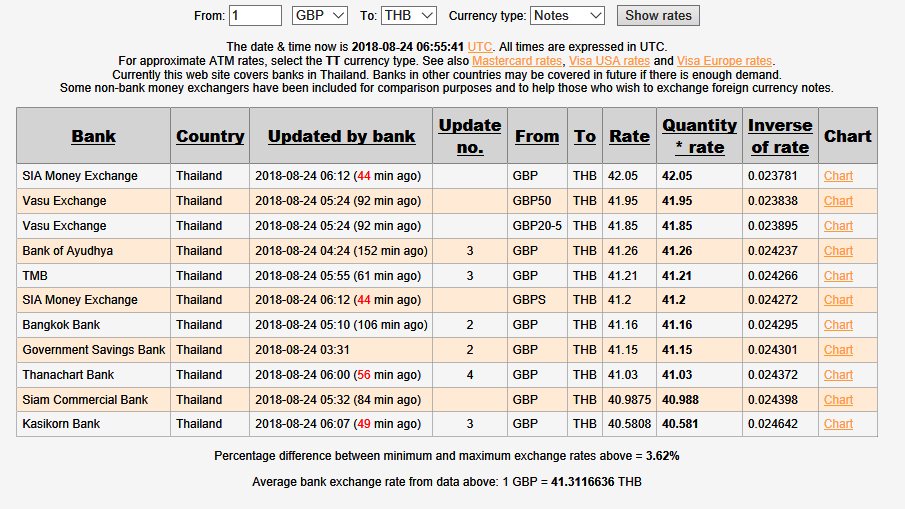Click the 40.9875 rate value

pos(629,399)
